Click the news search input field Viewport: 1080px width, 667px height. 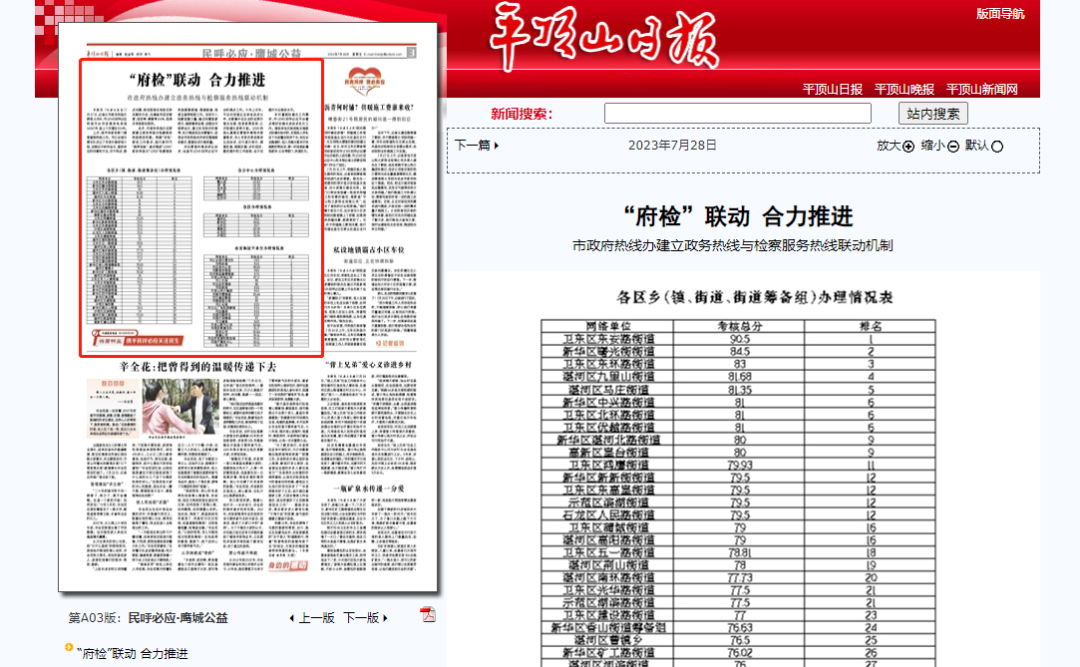[738, 113]
